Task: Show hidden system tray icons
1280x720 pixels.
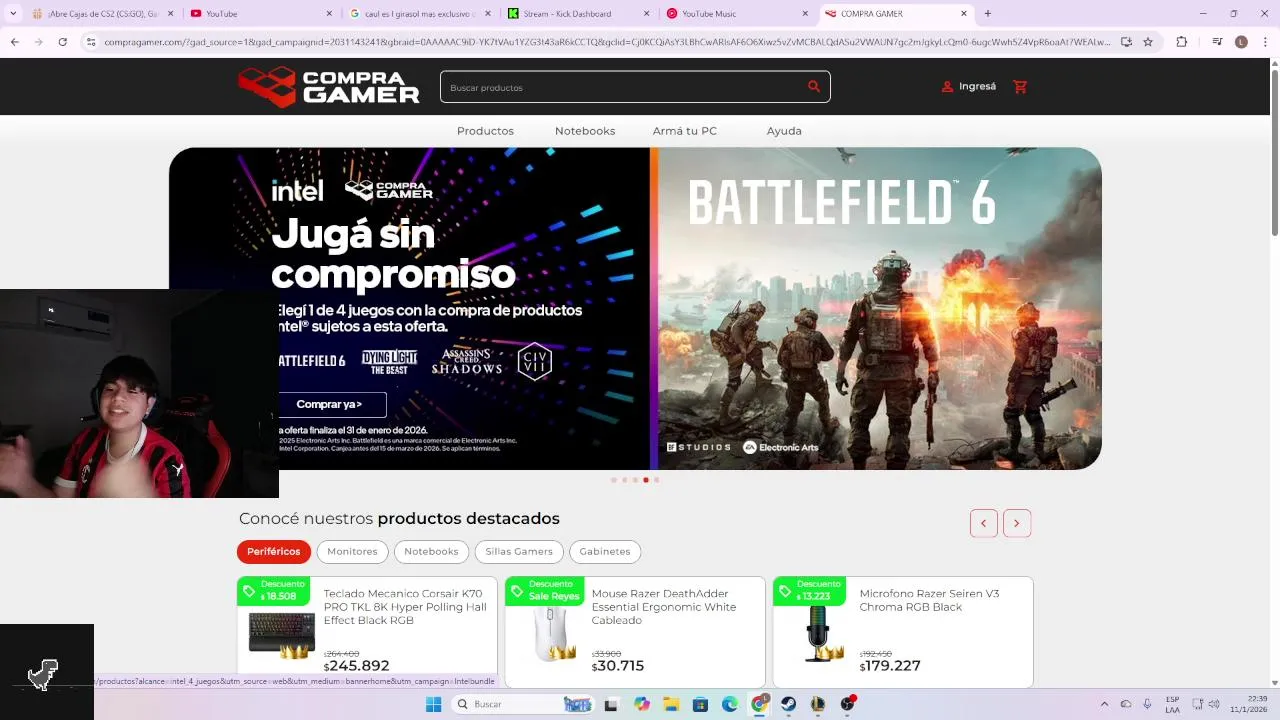Action: point(1104,704)
